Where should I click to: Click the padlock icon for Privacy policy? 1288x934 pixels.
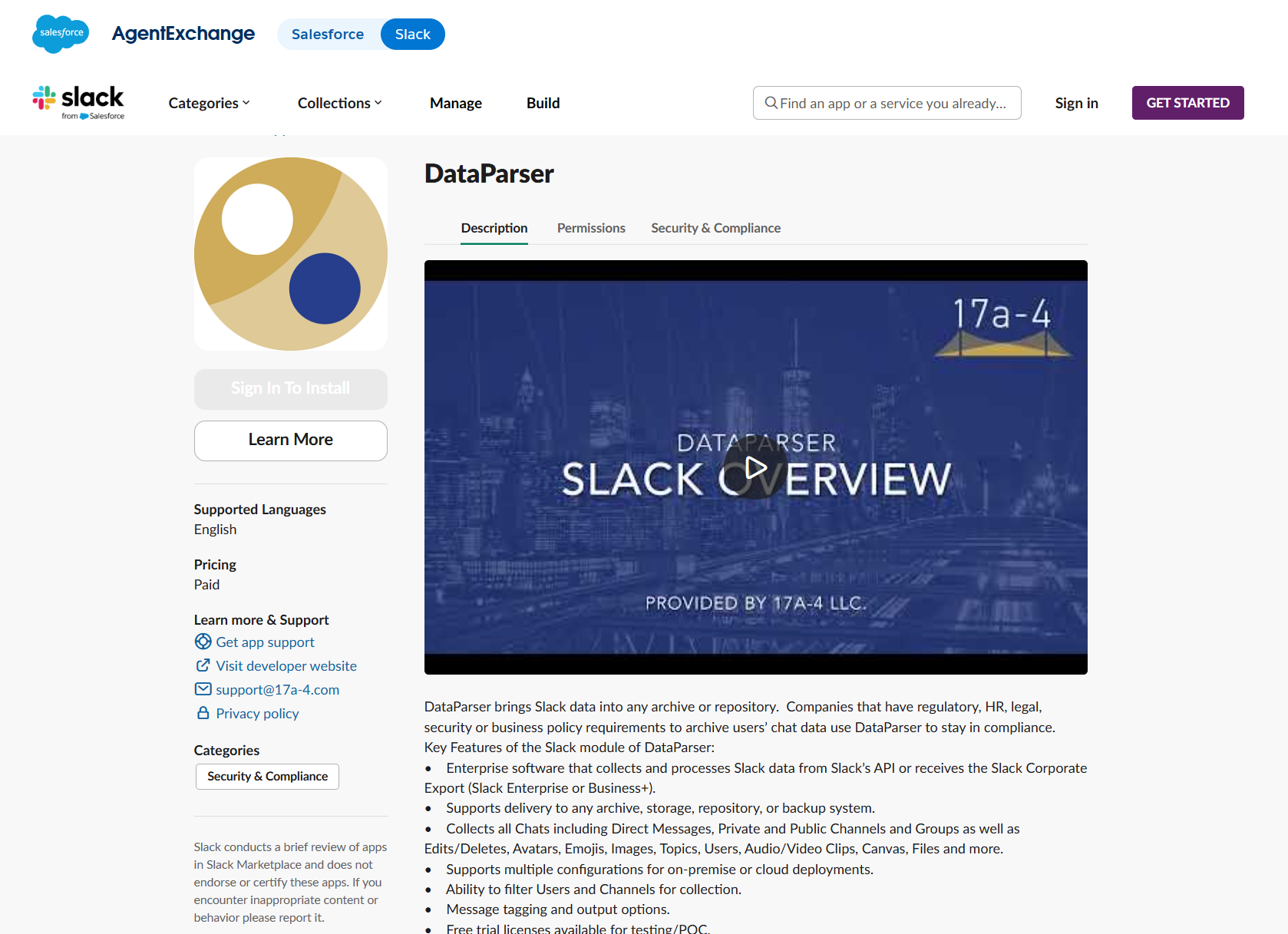coord(203,713)
